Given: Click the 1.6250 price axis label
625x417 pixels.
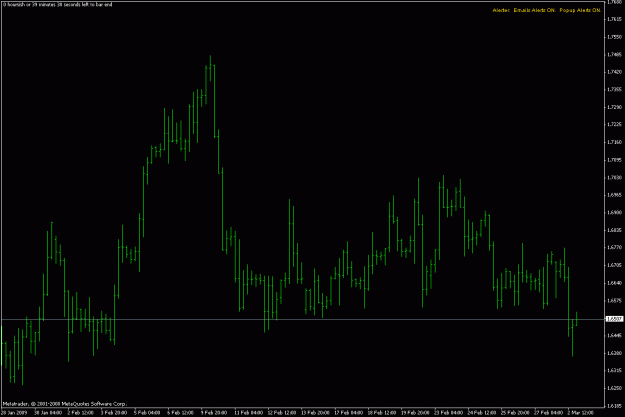Looking at the screenshot, I should pyautogui.click(x=615, y=388).
